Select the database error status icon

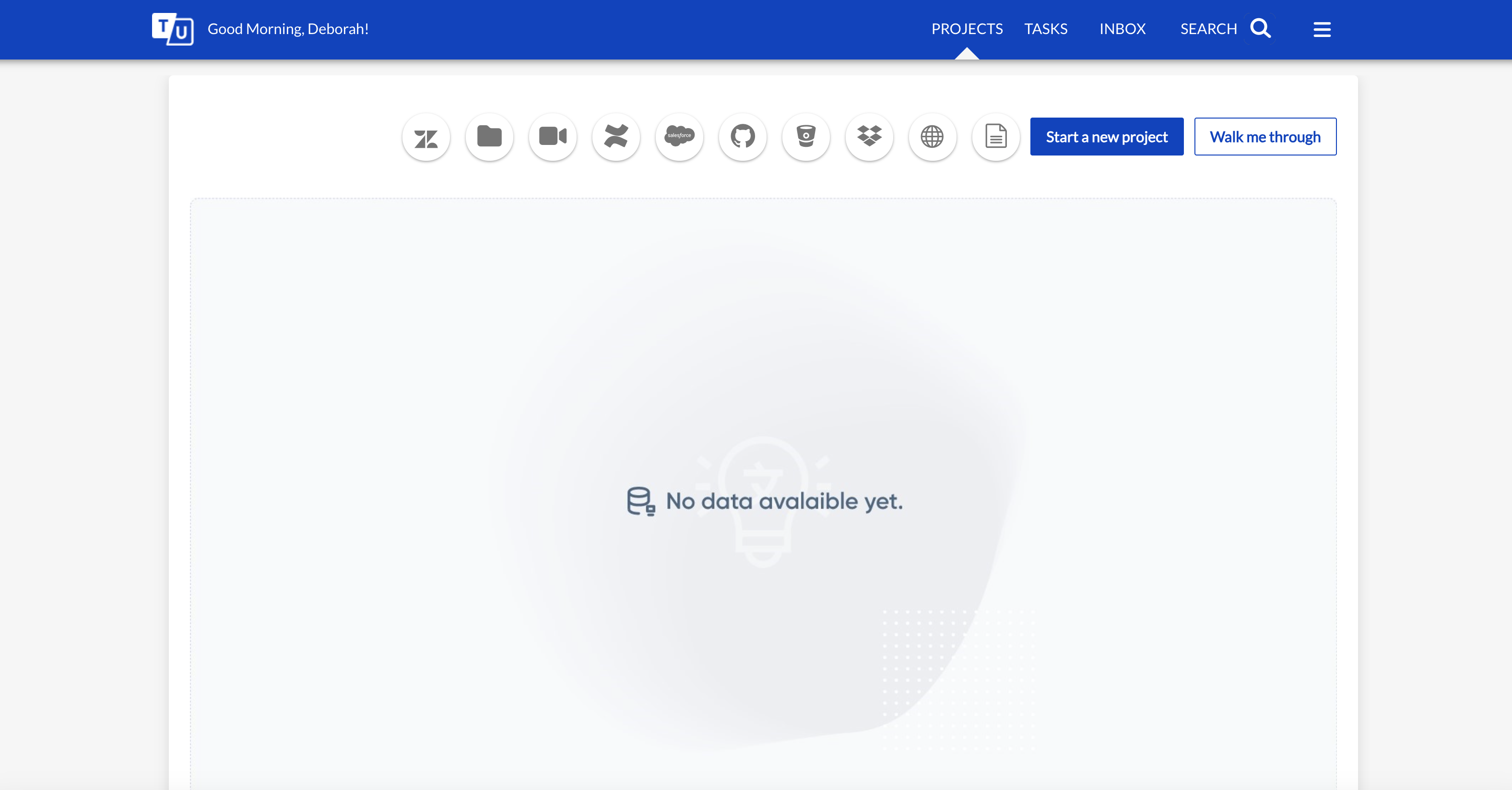click(641, 500)
